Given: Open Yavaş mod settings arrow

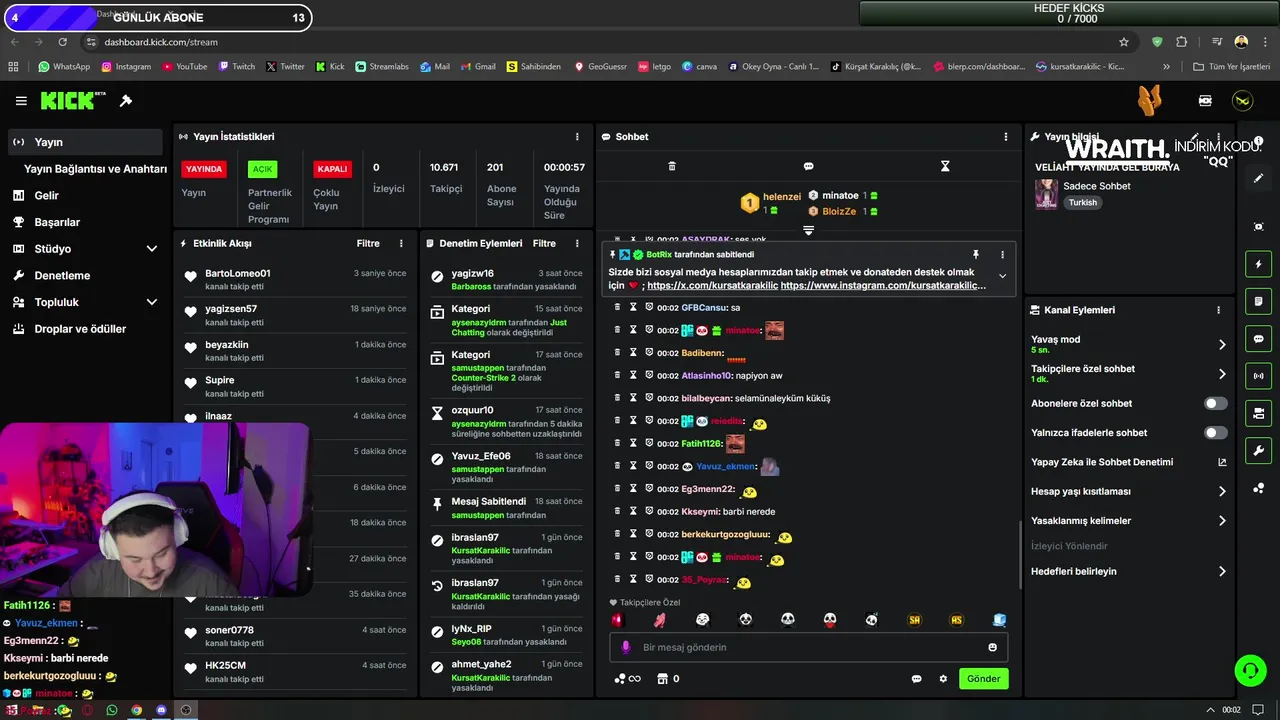Looking at the screenshot, I should [1222, 345].
